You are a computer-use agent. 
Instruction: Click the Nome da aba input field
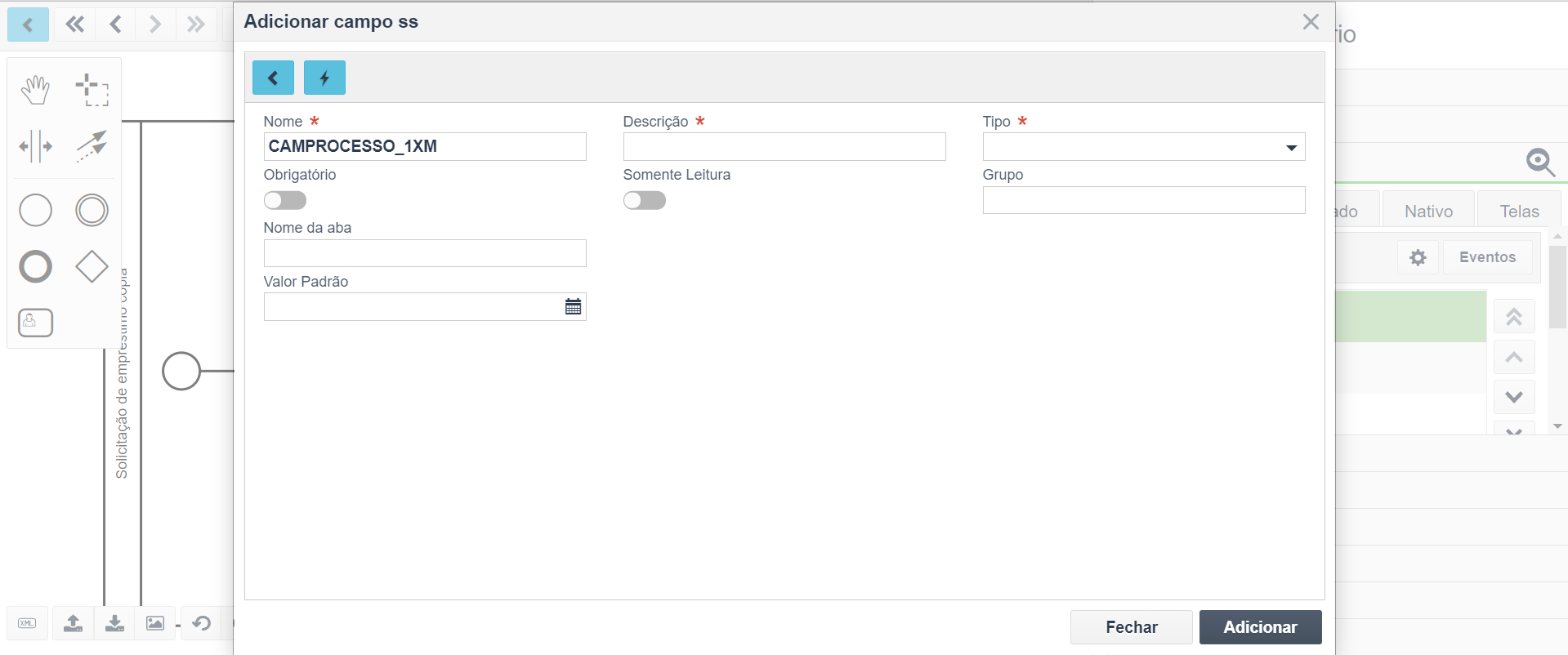tap(425, 253)
